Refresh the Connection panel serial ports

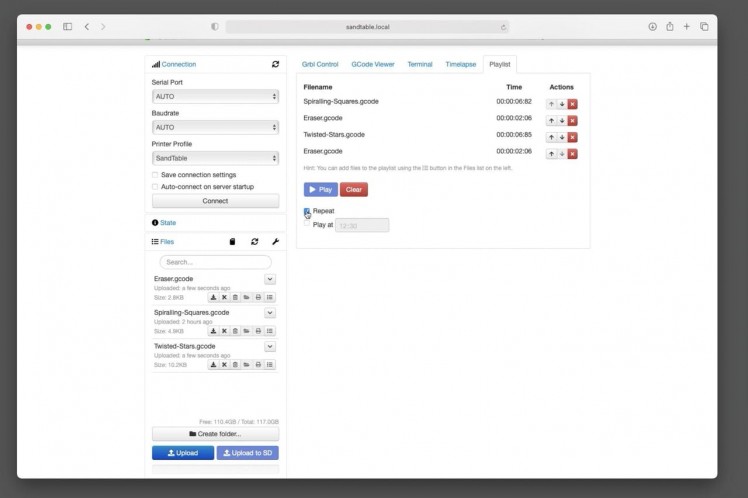tap(275, 64)
